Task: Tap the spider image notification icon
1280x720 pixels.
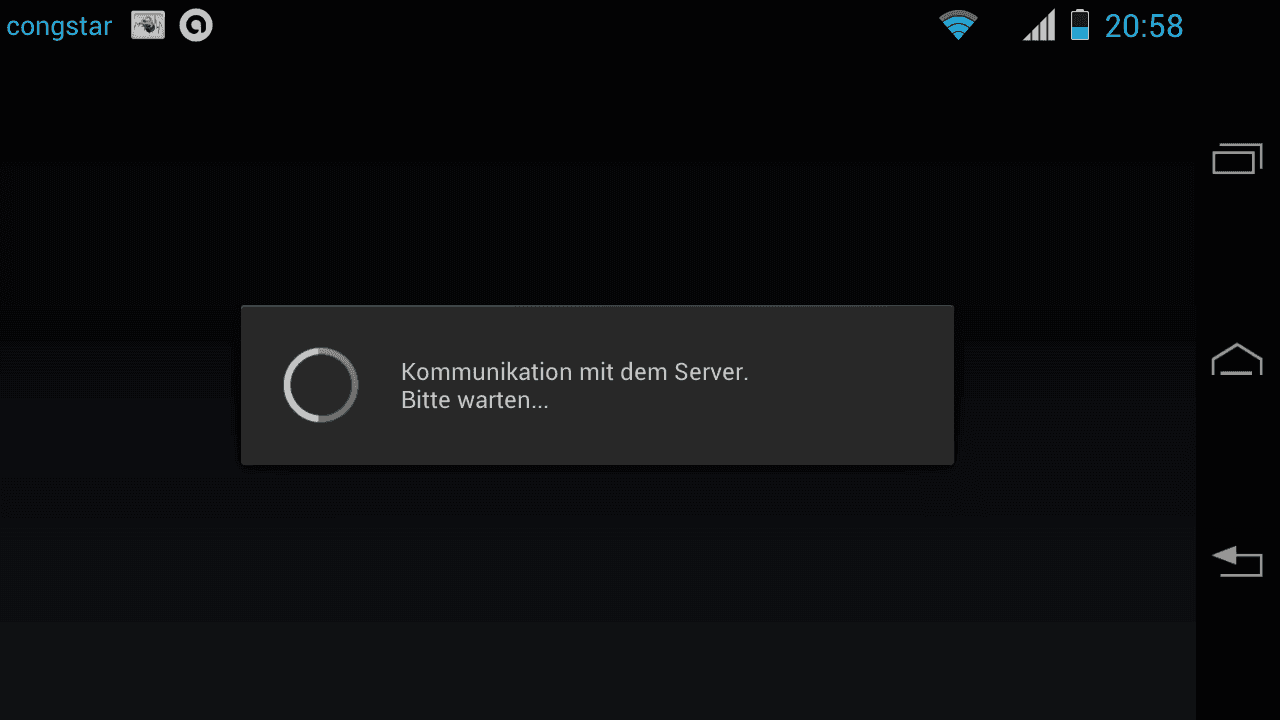Action: pos(148,26)
